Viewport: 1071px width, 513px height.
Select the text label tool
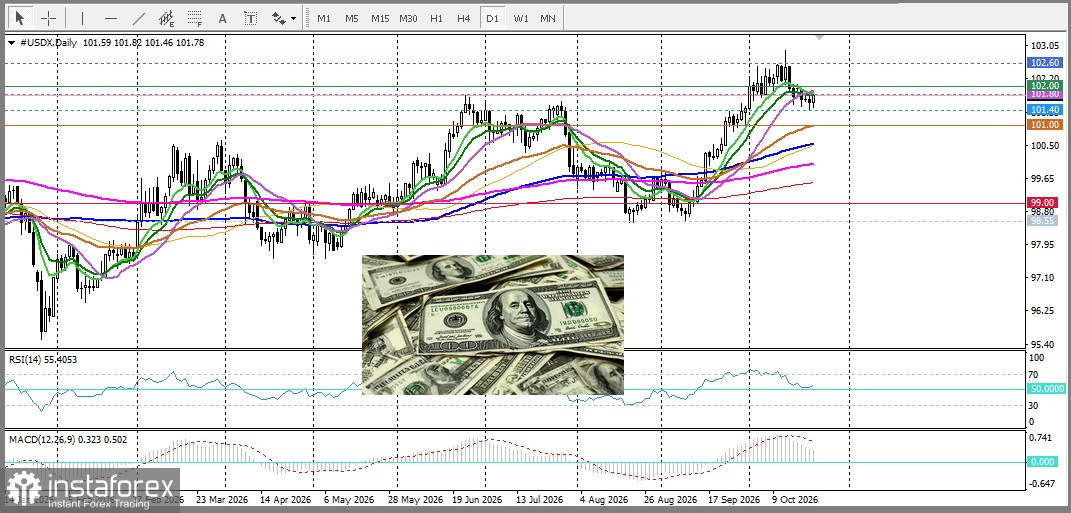pyautogui.click(x=251, y=18)
